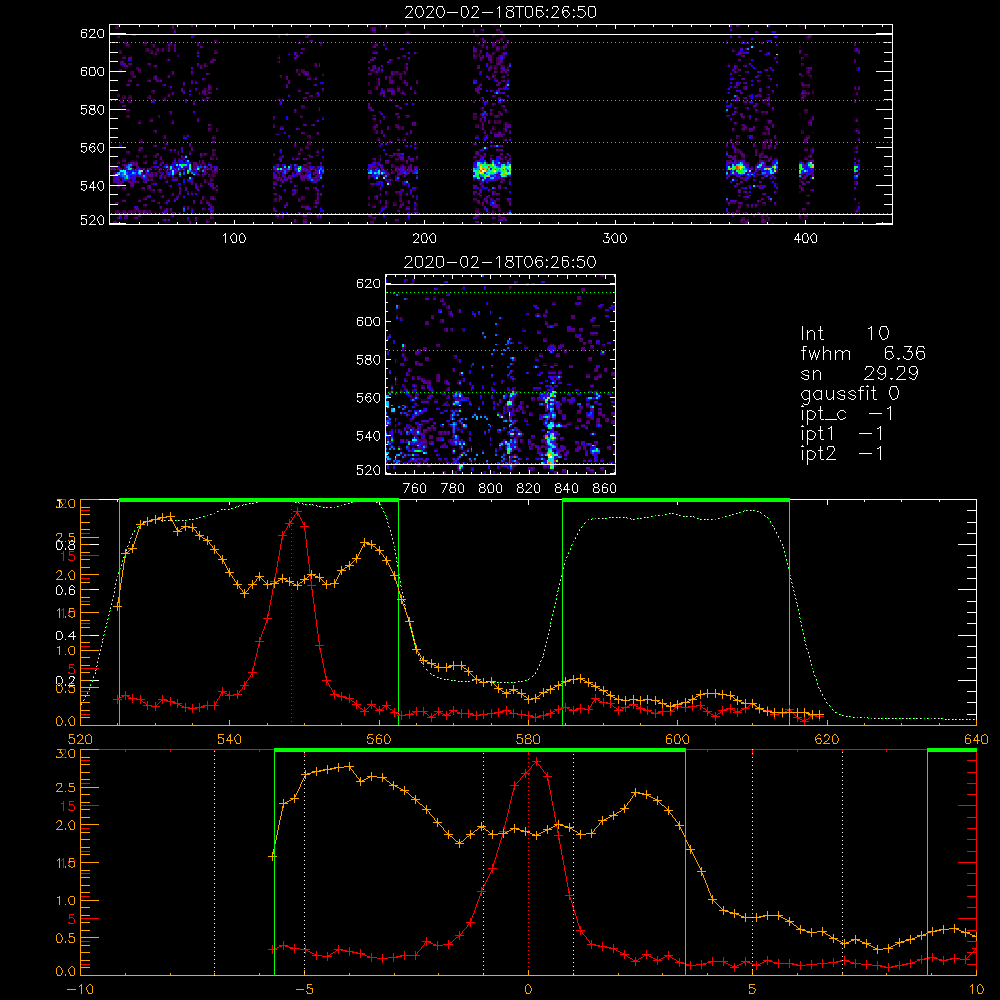Viewport: 1000px width, 1000px height.
Task: Click x-axis label 400 of top plot
Action: pyautogui.click(x=805, y=239)
